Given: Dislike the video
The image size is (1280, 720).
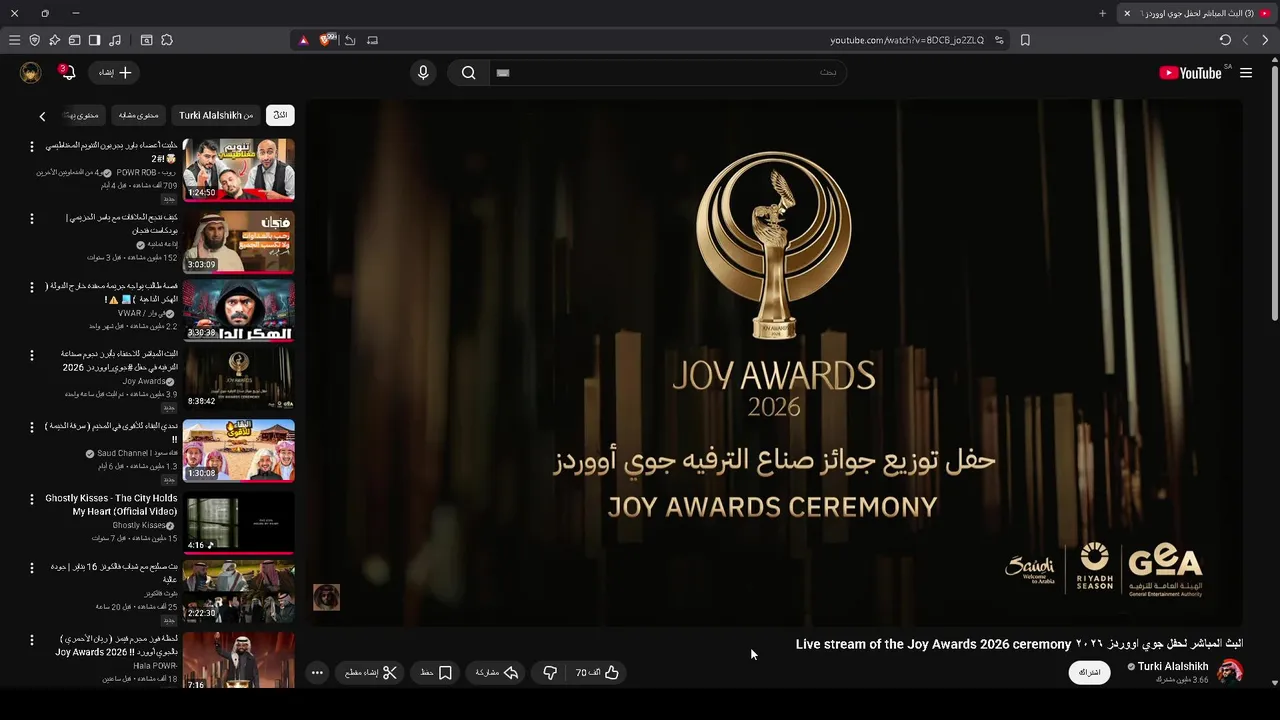Looking at the screenshot, I should point(550,673).
